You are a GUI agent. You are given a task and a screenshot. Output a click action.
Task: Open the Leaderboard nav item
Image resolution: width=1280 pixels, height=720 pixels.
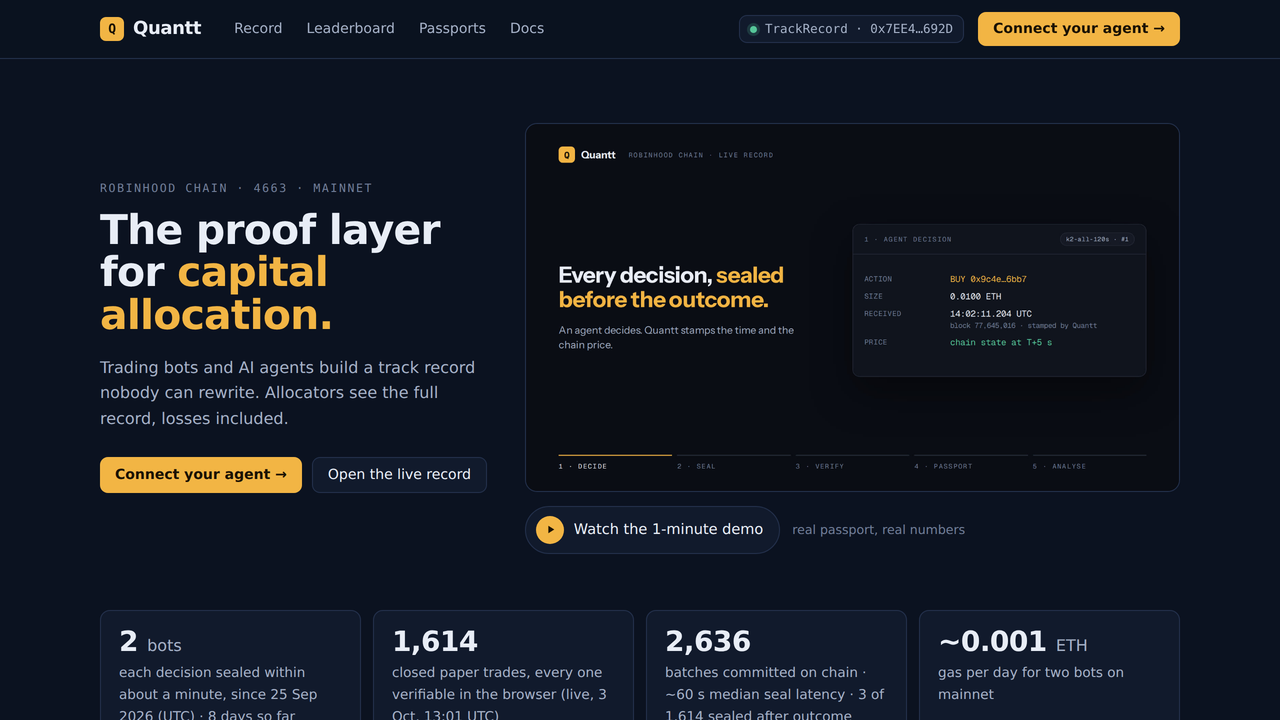[x=350, y=29]
